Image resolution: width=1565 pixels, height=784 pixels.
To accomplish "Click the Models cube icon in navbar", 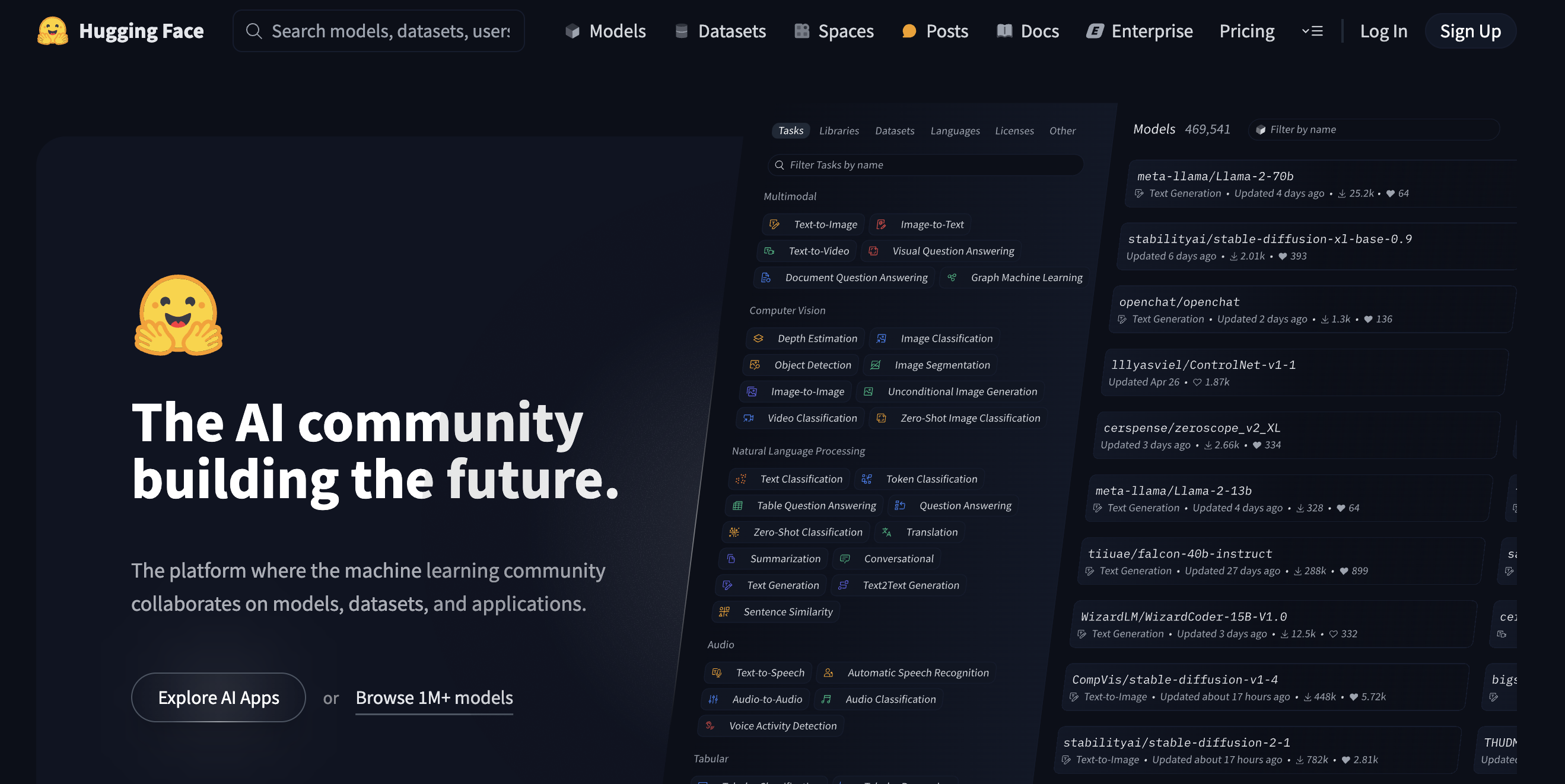I will point(572,31).
